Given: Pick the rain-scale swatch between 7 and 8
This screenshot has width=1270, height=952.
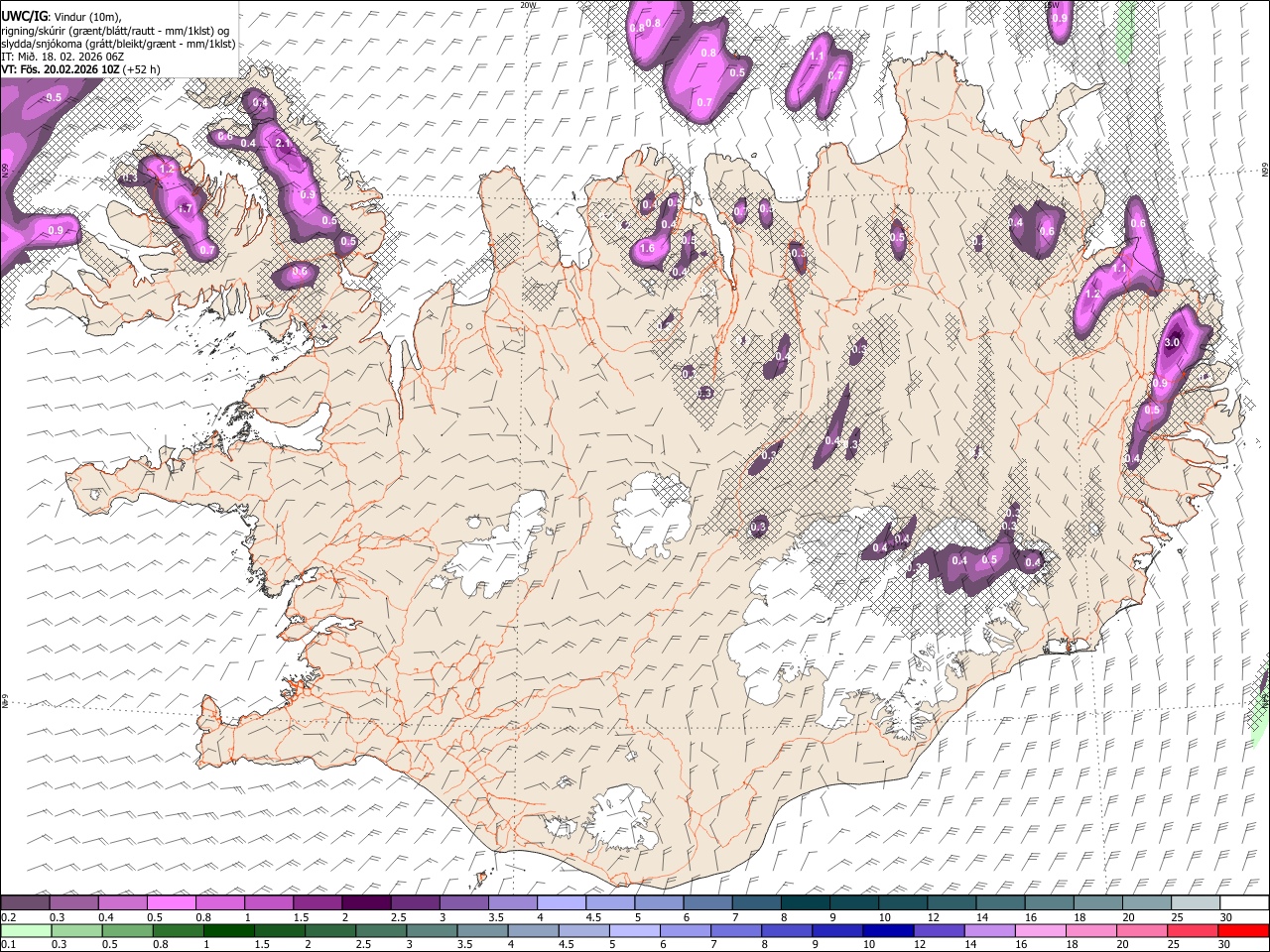Looking at the screenshot, I should pos(736,930).
